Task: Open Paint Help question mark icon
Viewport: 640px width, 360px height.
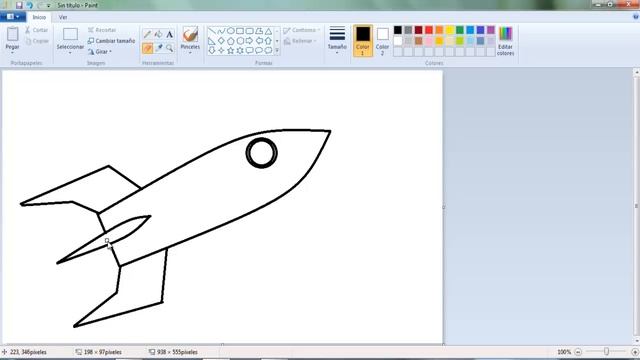Action: click(636, 17)
